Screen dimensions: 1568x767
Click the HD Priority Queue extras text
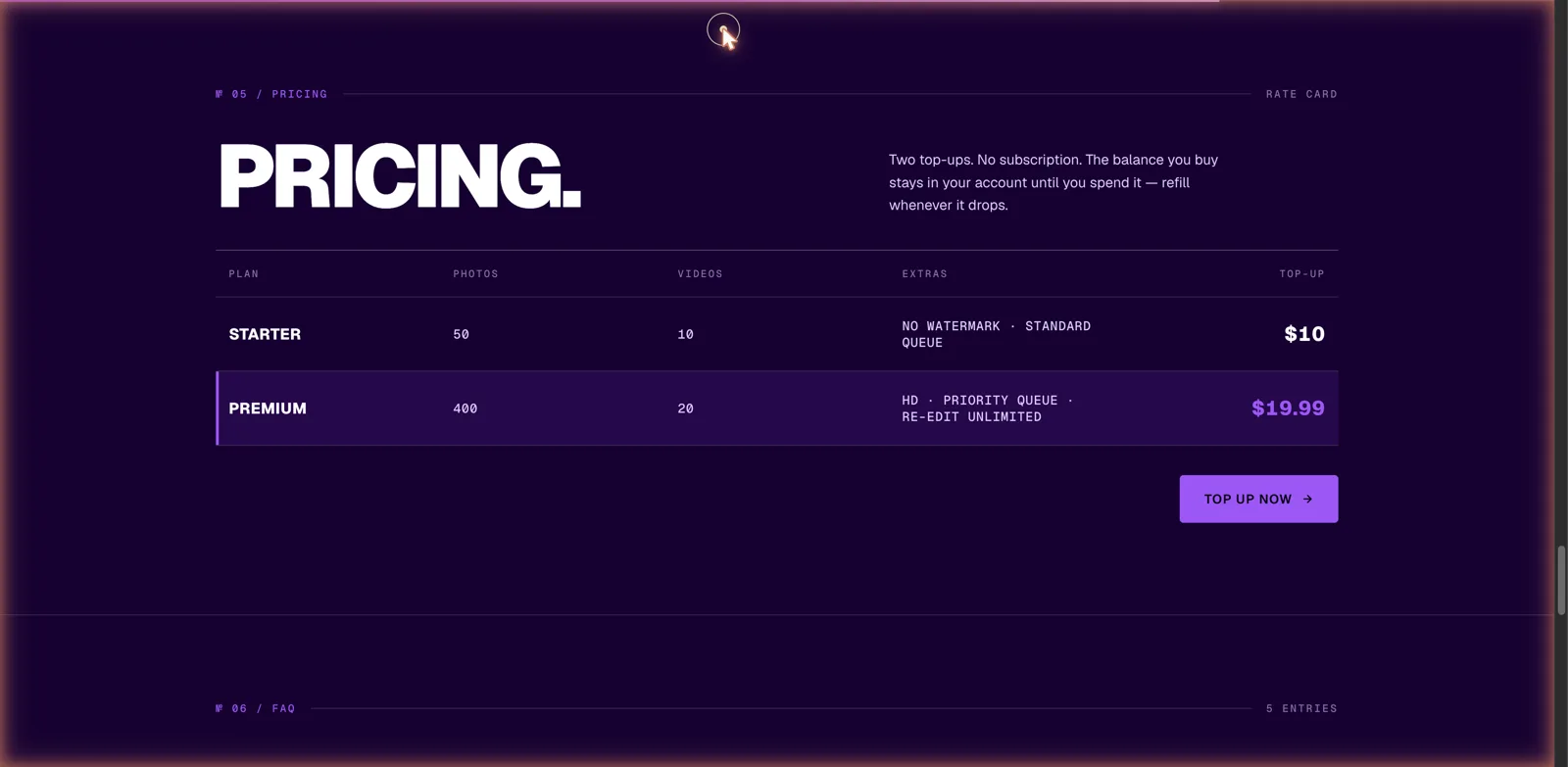click(x=987, y=408)
